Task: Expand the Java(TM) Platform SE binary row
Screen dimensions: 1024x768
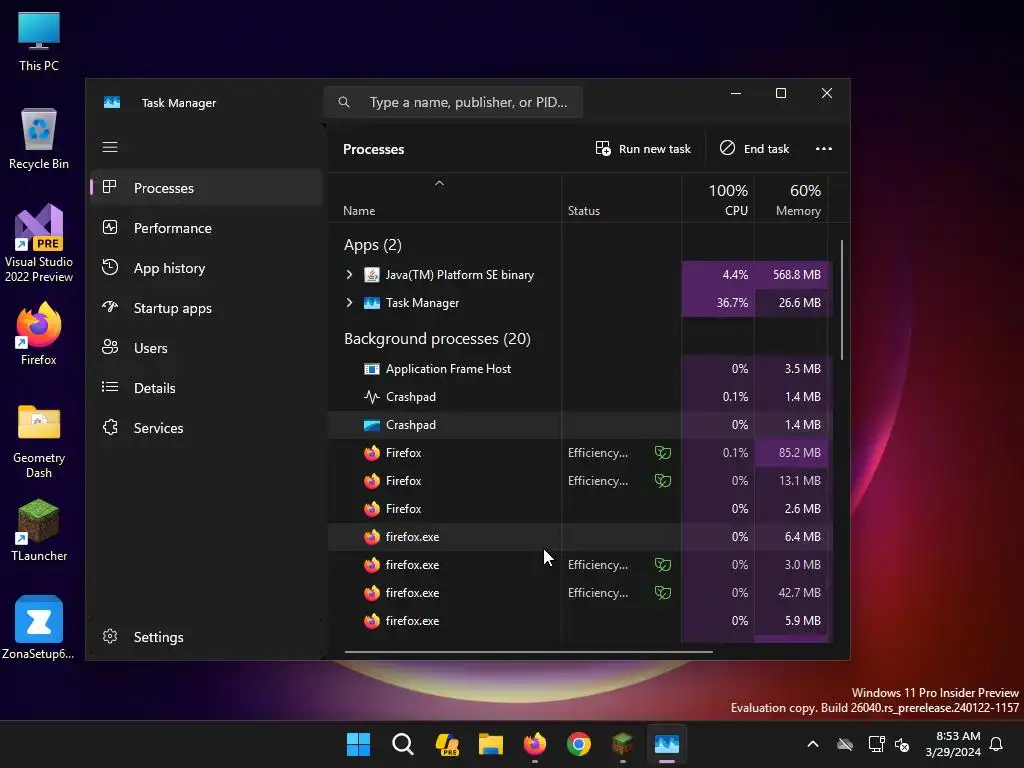Action: (349, 275)
